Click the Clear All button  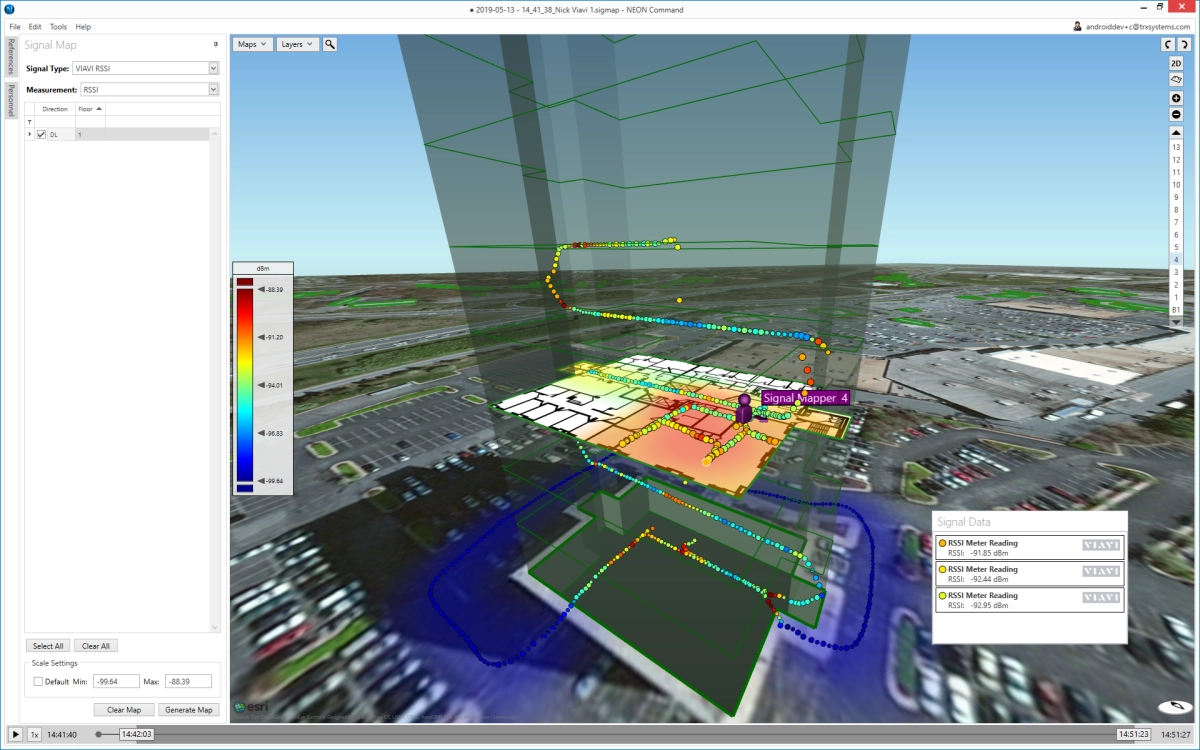pyautogui.click(x=96, y=646)
